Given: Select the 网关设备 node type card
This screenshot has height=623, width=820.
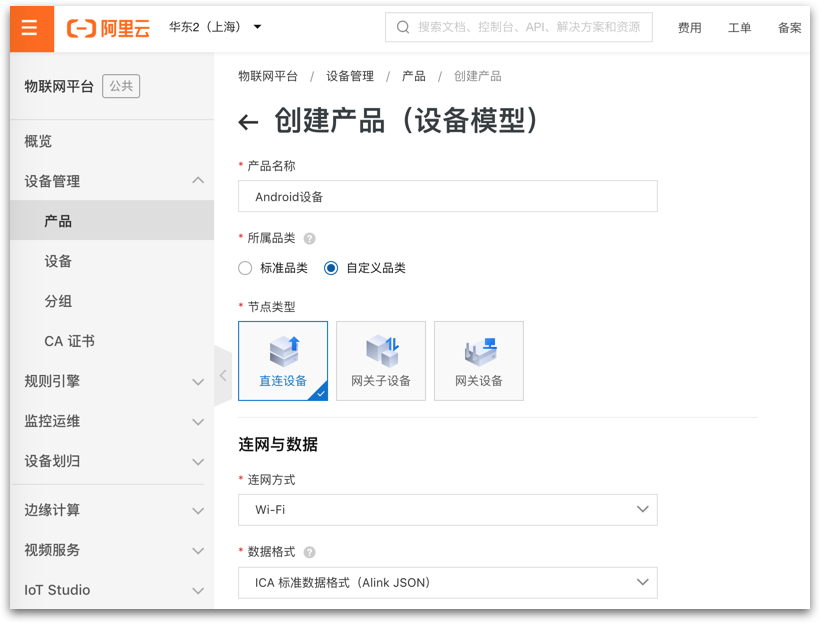Looking at the screenshot, I should pyautogui.click(x=479, y=361).
